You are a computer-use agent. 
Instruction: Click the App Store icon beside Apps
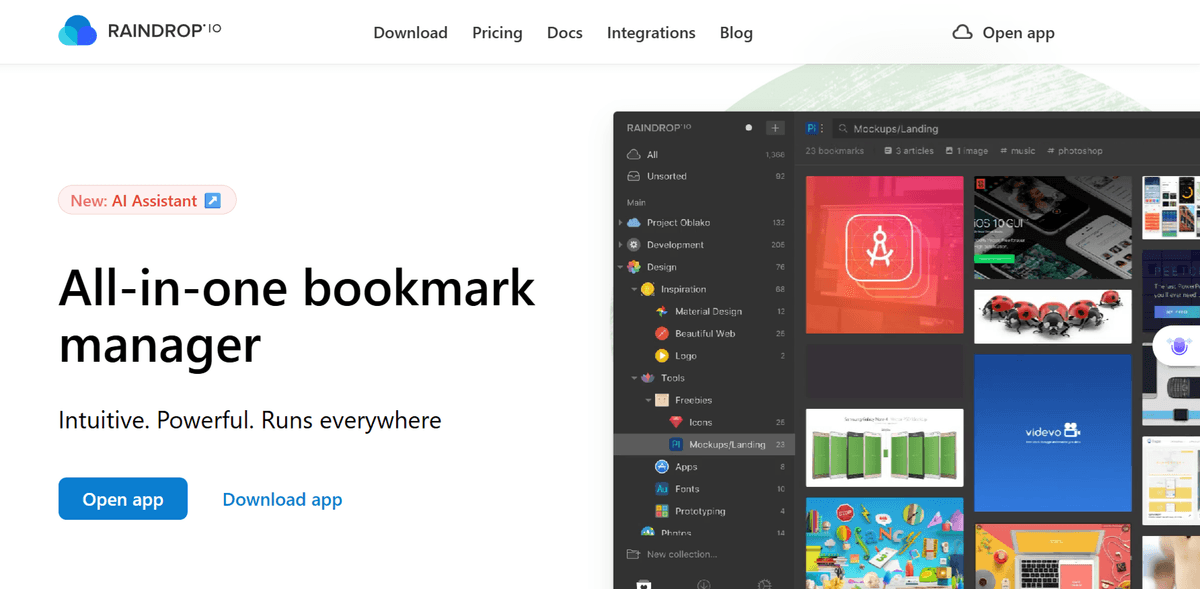pos(661,467)
